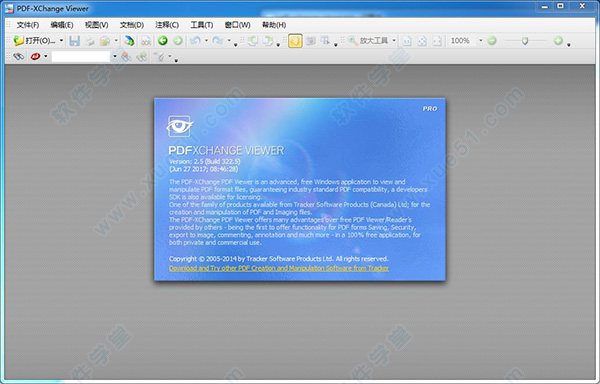
Task: Open the 工具(T) menu
Action: (x=202, y=25)
